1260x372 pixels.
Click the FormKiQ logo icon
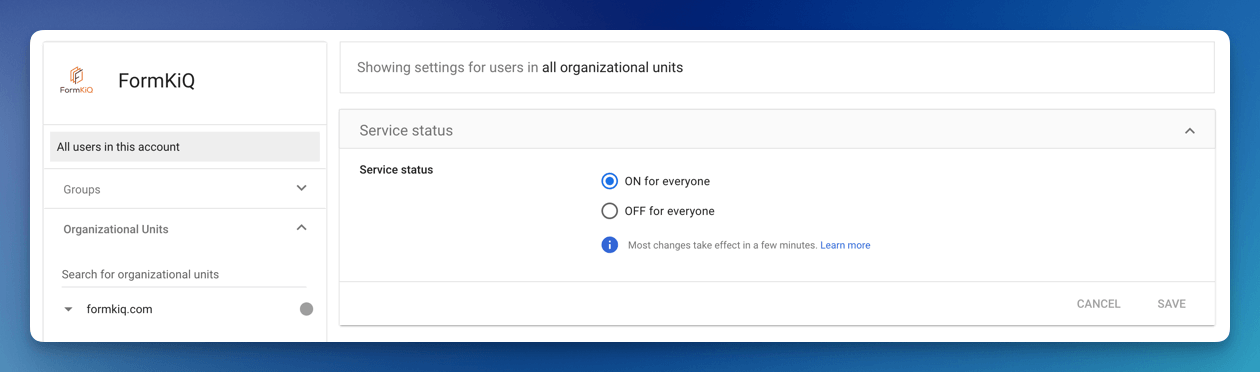pos(76,80)
